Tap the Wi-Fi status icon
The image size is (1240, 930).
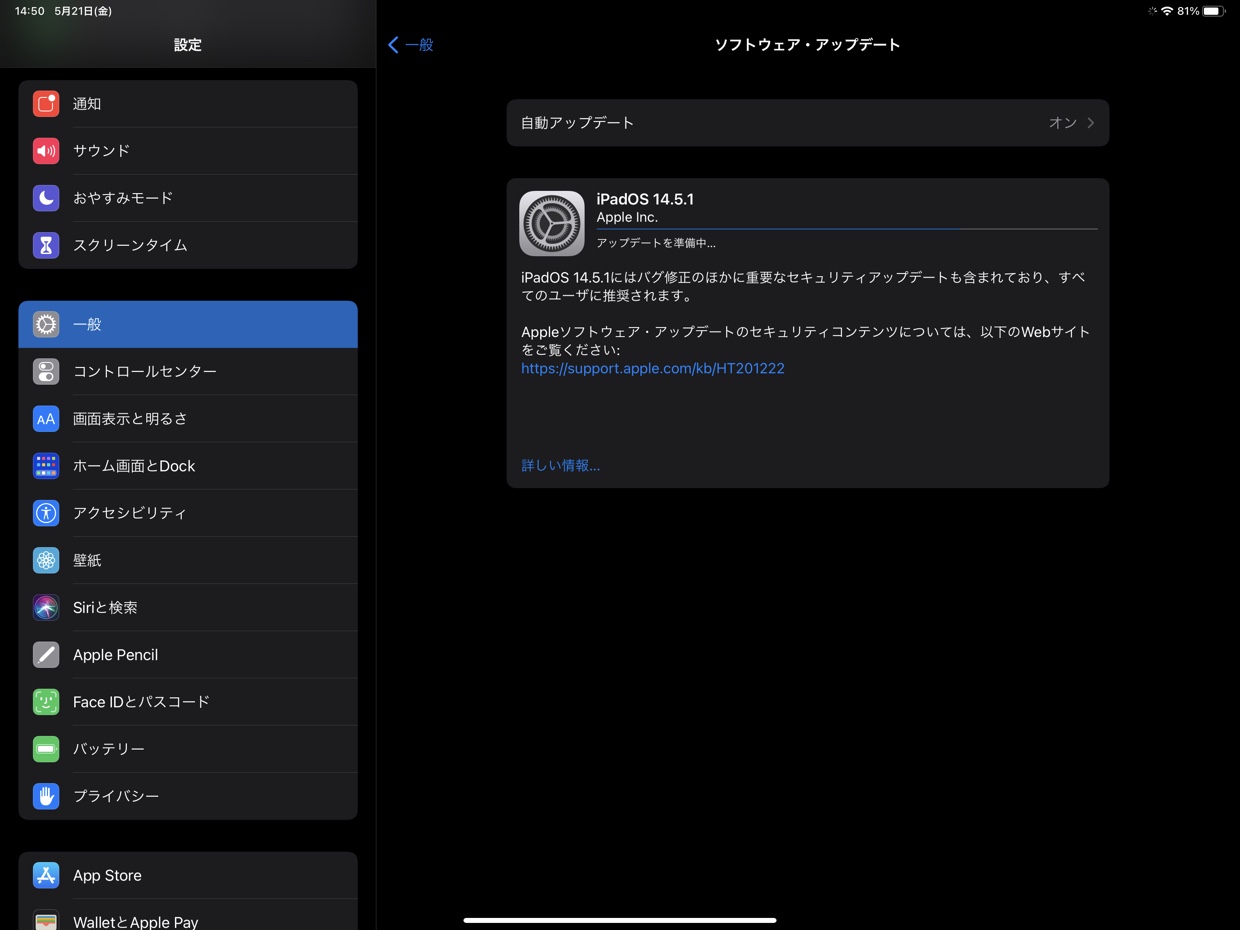coord(1167,11)
